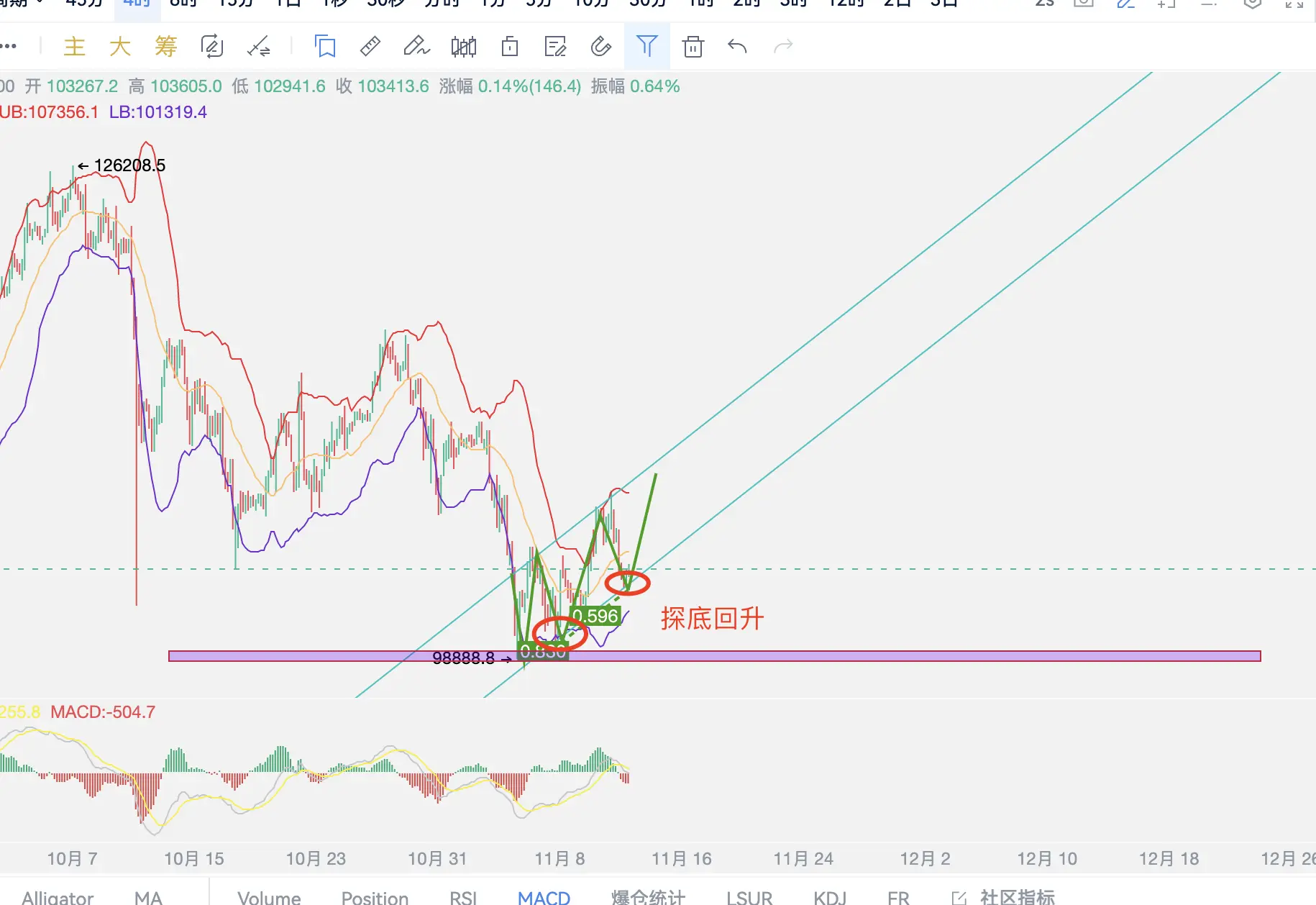Select the active MACD indicator tab
This screenshot has height=905, width=1316.
pos(544,897)
